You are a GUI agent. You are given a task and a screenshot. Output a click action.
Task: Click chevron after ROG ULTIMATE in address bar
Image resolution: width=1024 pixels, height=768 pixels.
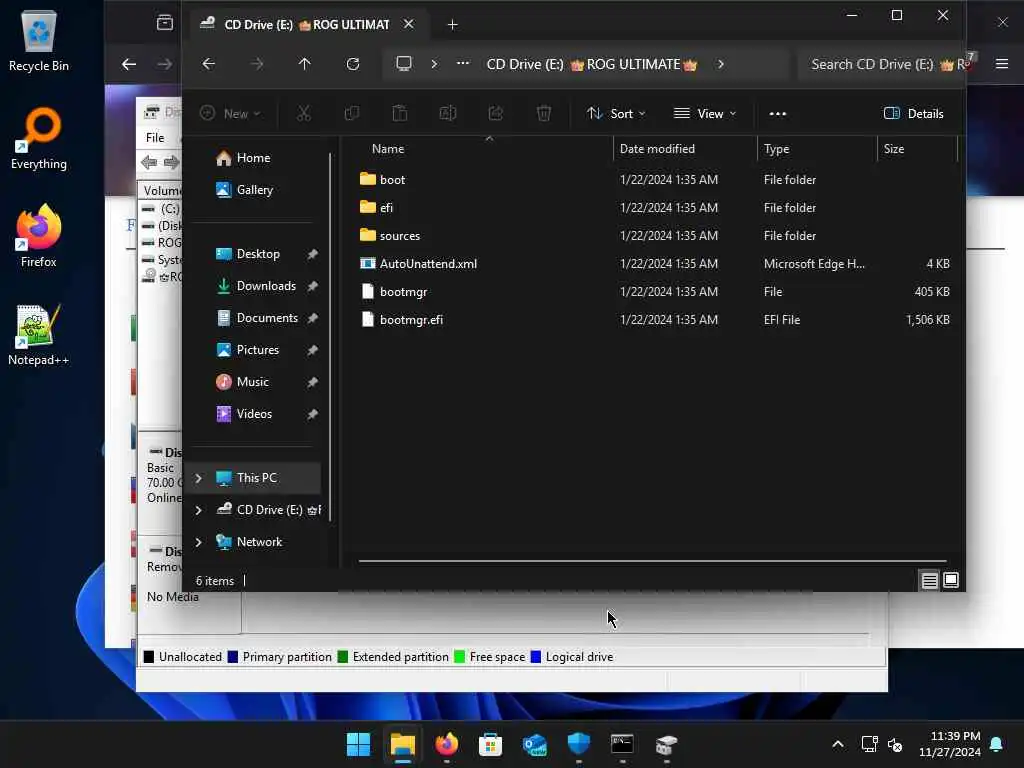(720, 64)
